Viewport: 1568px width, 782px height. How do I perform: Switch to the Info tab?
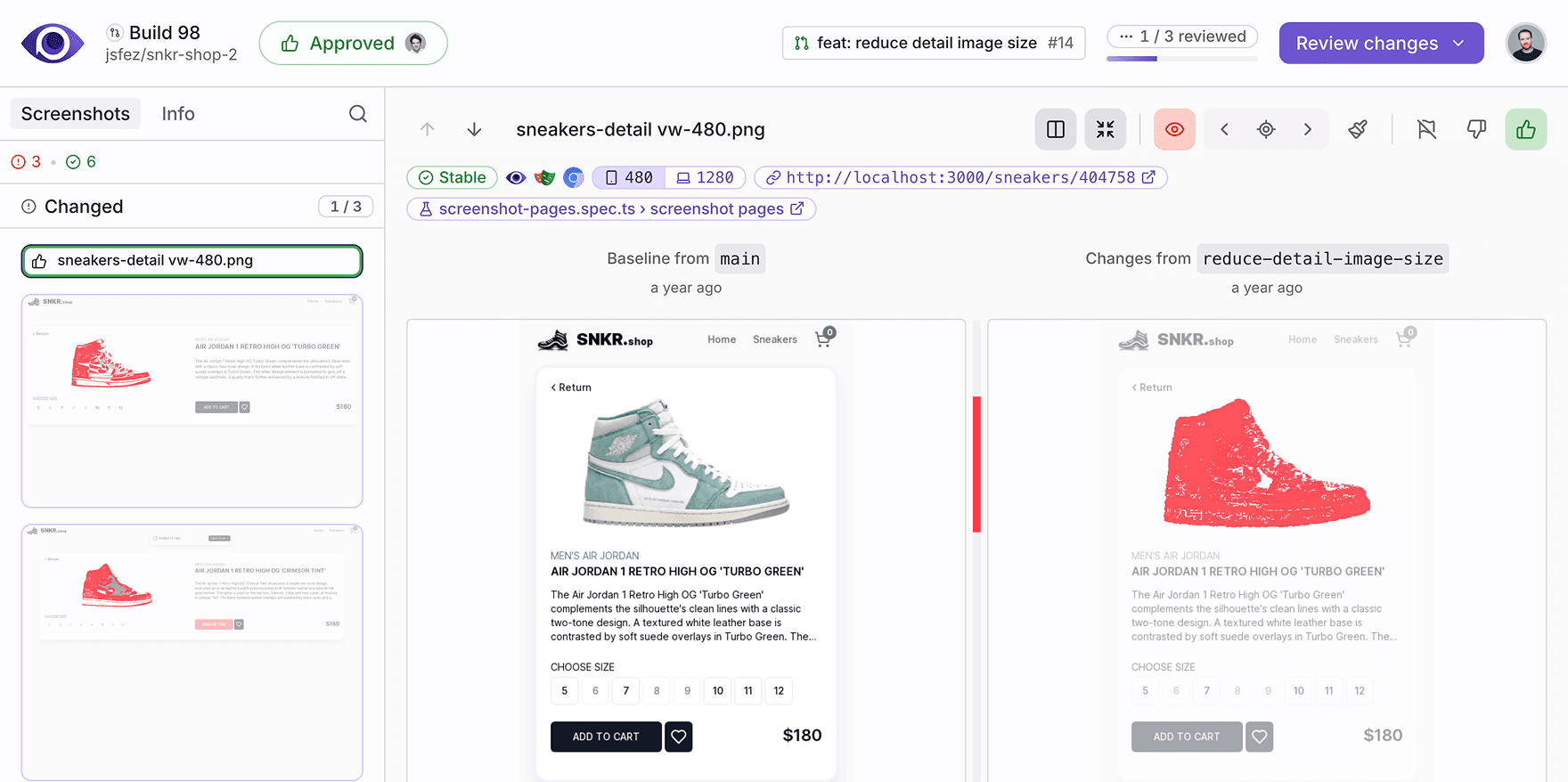click(178, 114)
